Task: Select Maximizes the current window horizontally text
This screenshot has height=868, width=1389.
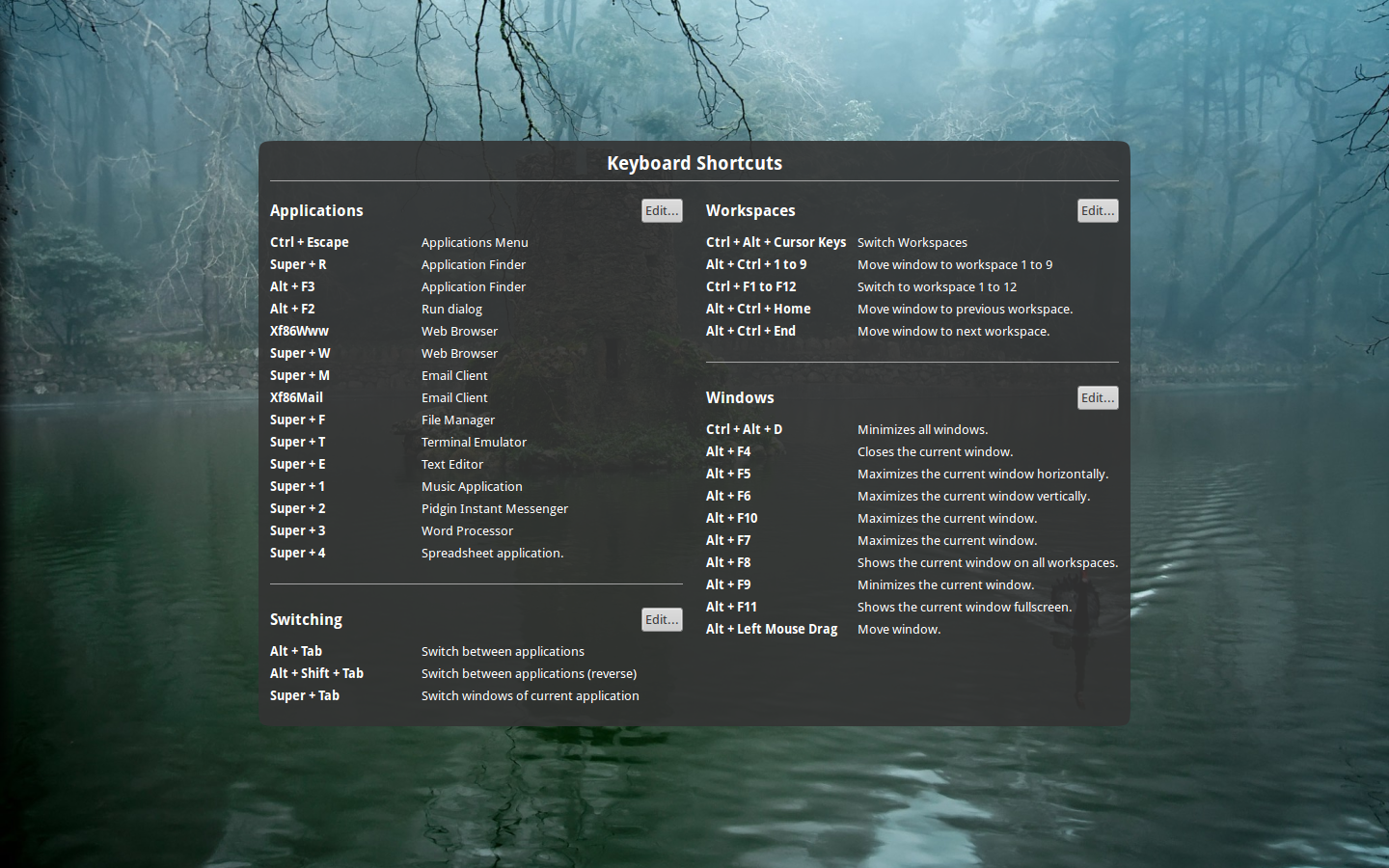Action: pos(982,474)
